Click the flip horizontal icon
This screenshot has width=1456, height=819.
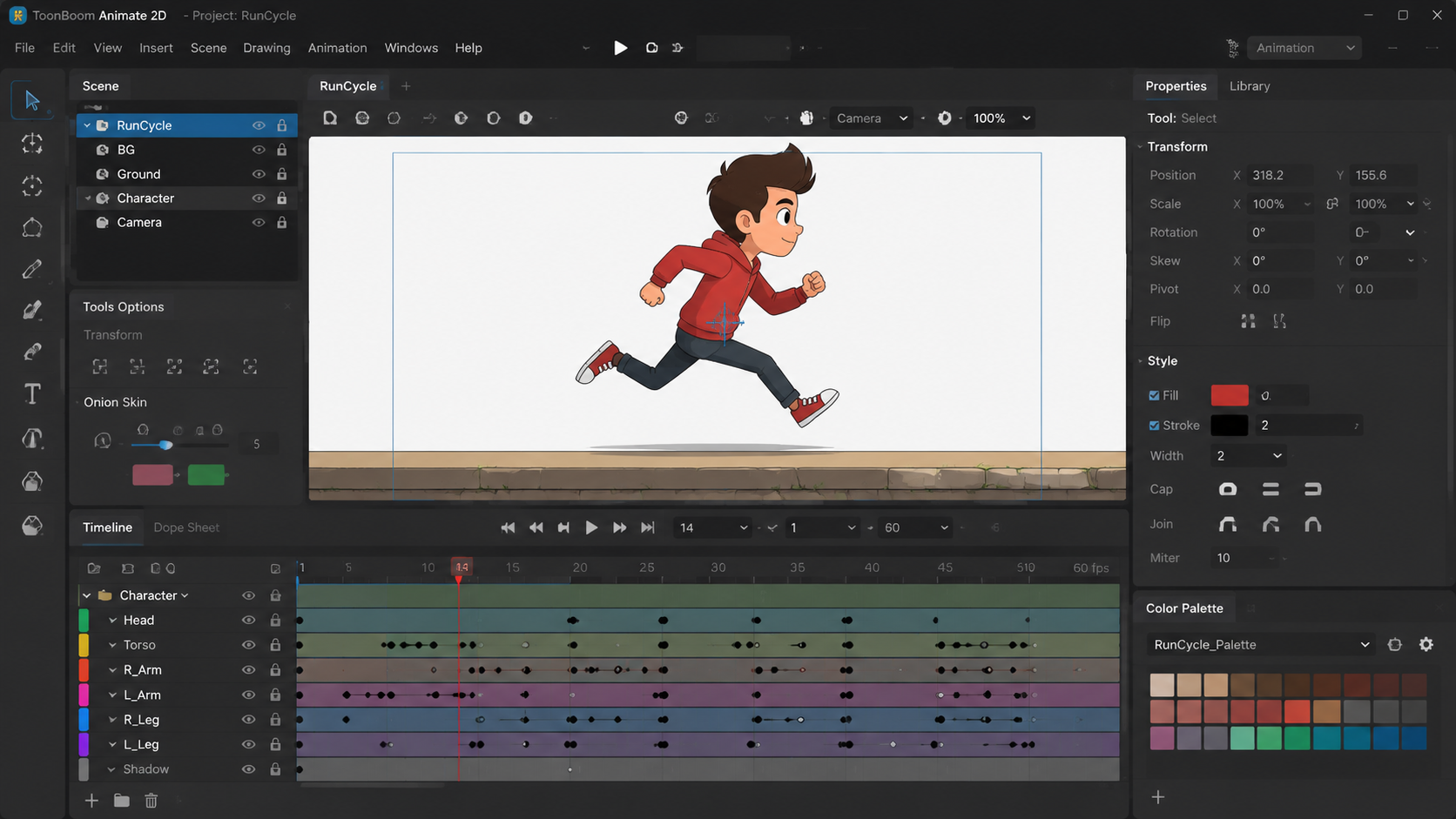pyautogui.click(x=1248, y=321)
